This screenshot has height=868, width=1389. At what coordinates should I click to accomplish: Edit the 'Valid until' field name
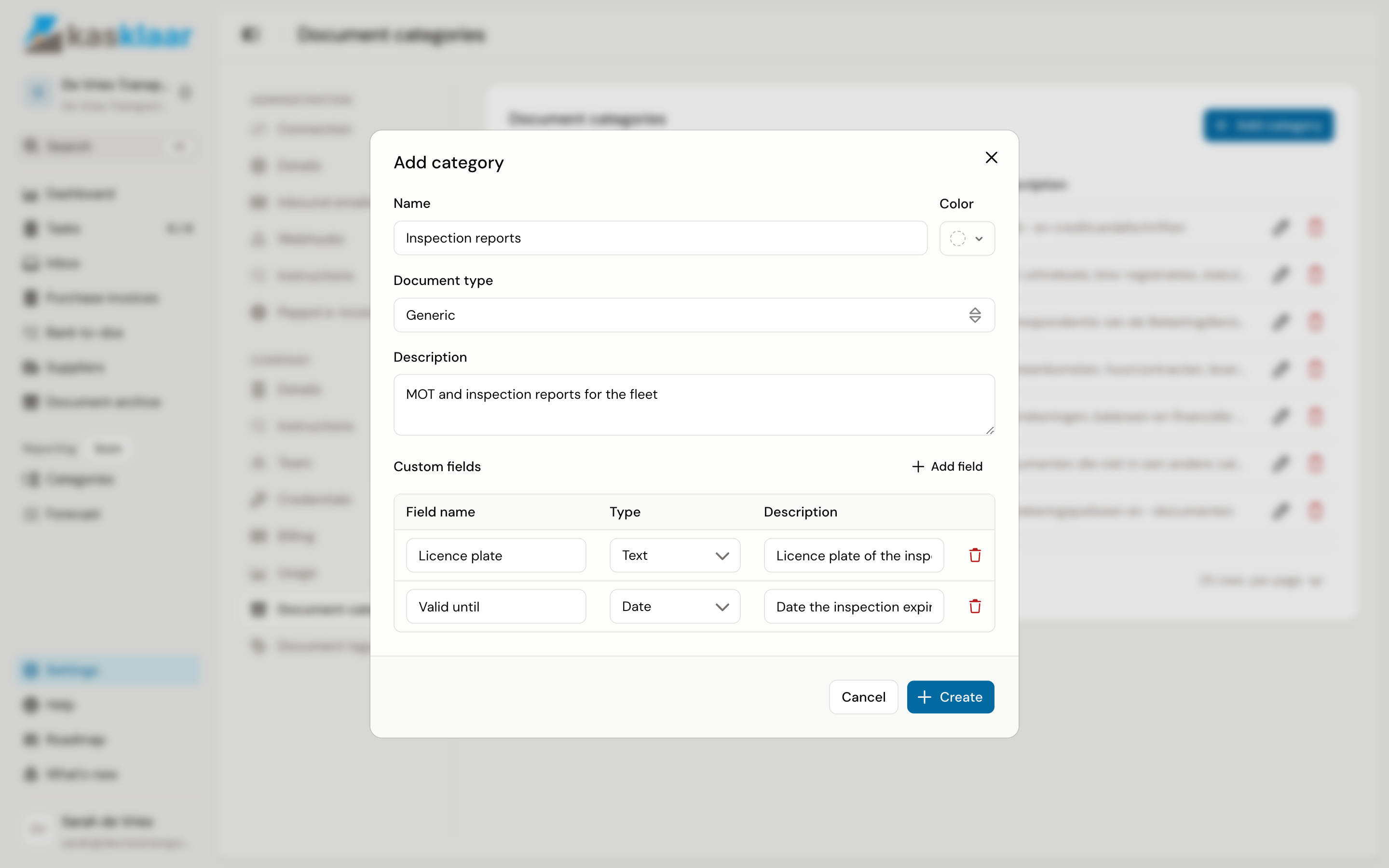point(496,606)
